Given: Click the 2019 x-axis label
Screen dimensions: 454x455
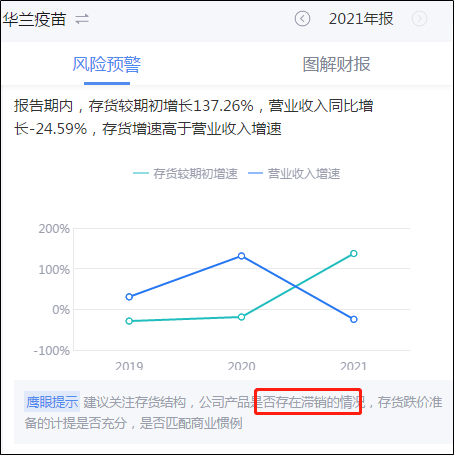Looking at the screenshot, I should click(x=129, y=366).
